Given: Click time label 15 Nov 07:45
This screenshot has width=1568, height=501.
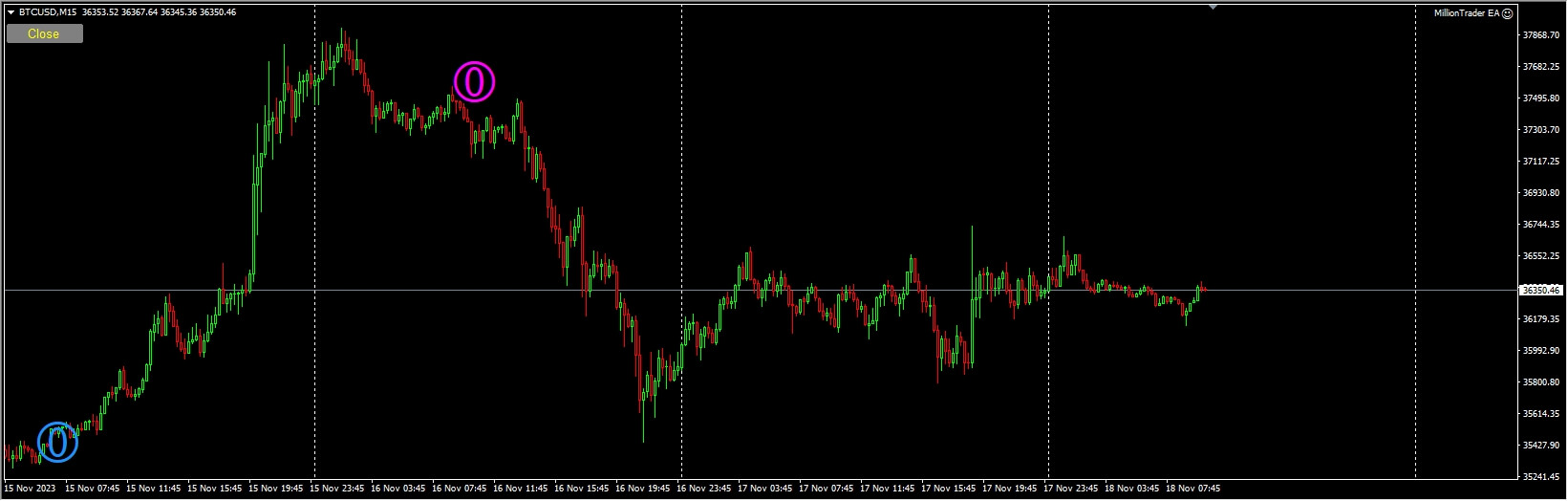Looking at the screenshot, I should (93, 489).
